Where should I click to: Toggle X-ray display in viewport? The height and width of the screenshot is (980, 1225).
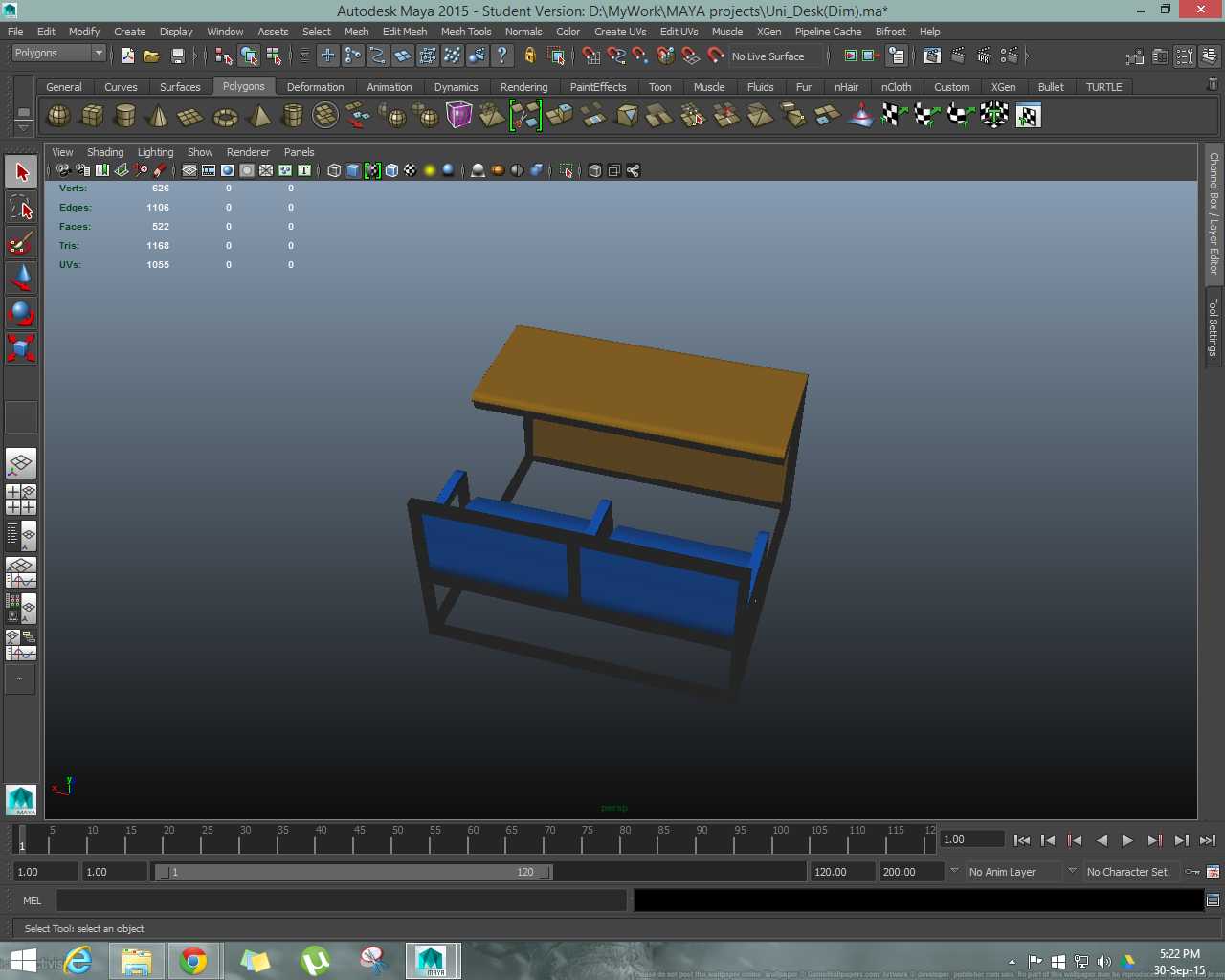(x=595, y=170)
